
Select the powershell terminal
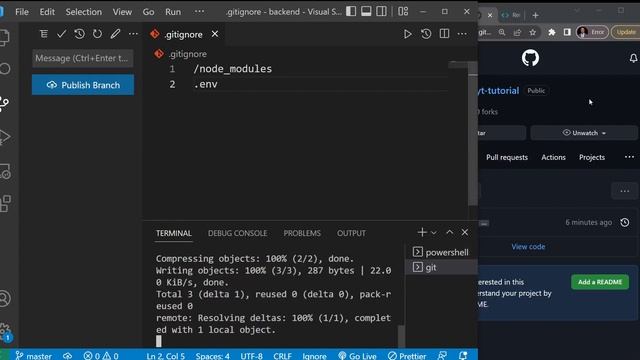point(441,252)
